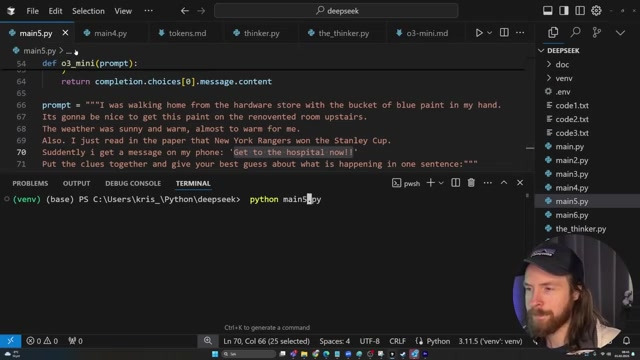The width and height of the screenshot is (640, 360).
Task: Toggle the primary sidebar layout icon
Action: point(564,11)
